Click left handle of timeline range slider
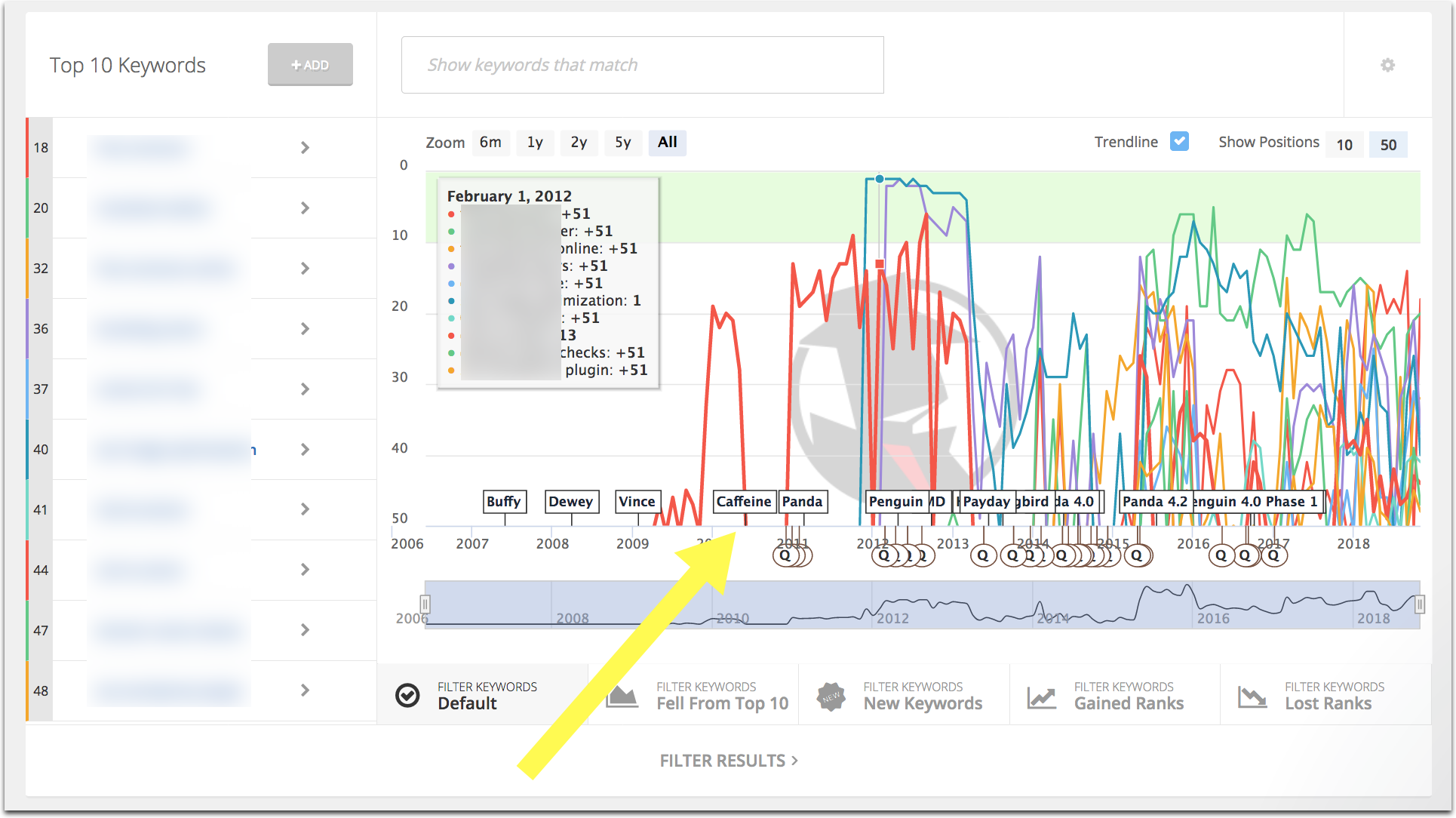The image size is (1456, 818). (425, 604)
